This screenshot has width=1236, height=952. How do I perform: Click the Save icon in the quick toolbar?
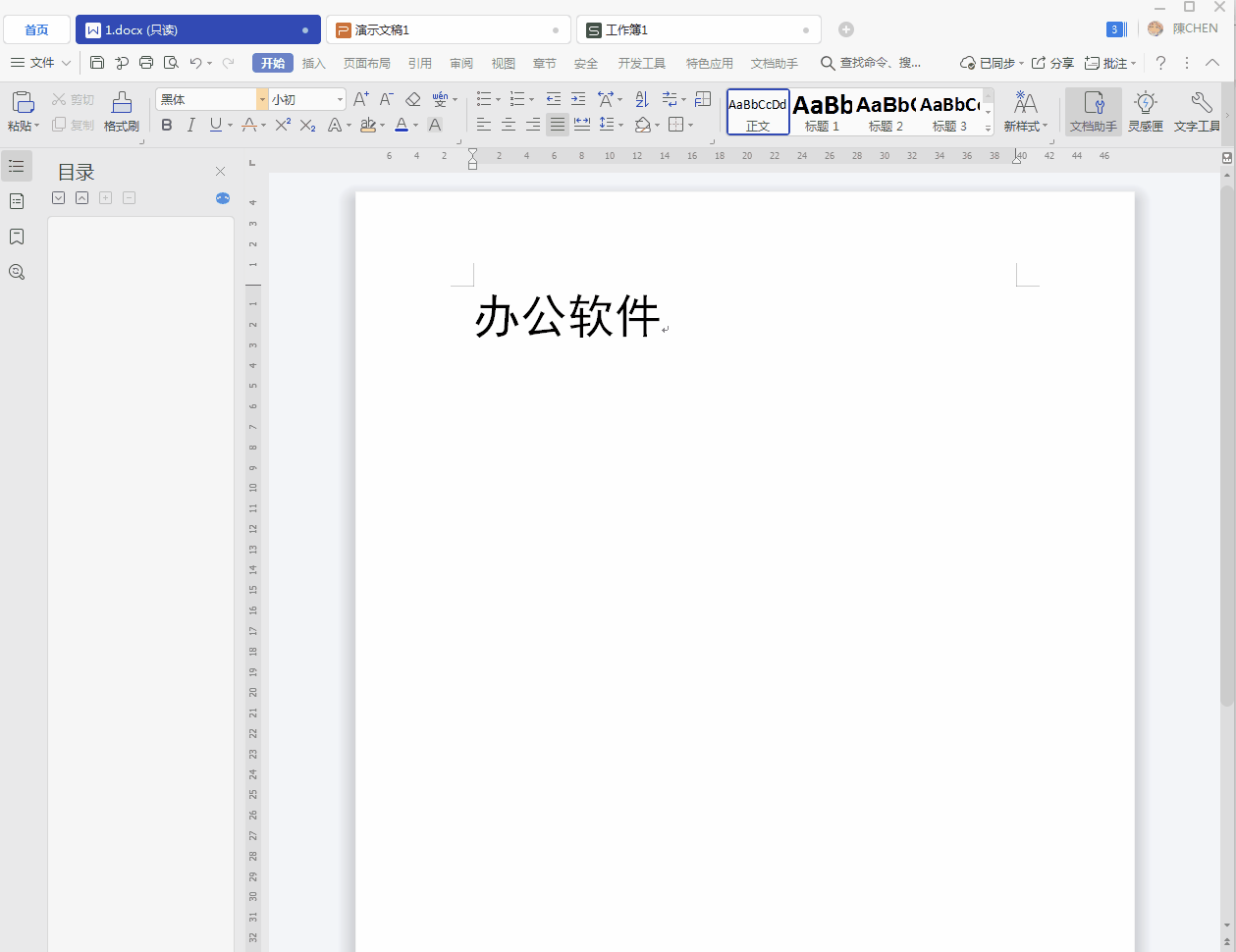tap(97, 63)
